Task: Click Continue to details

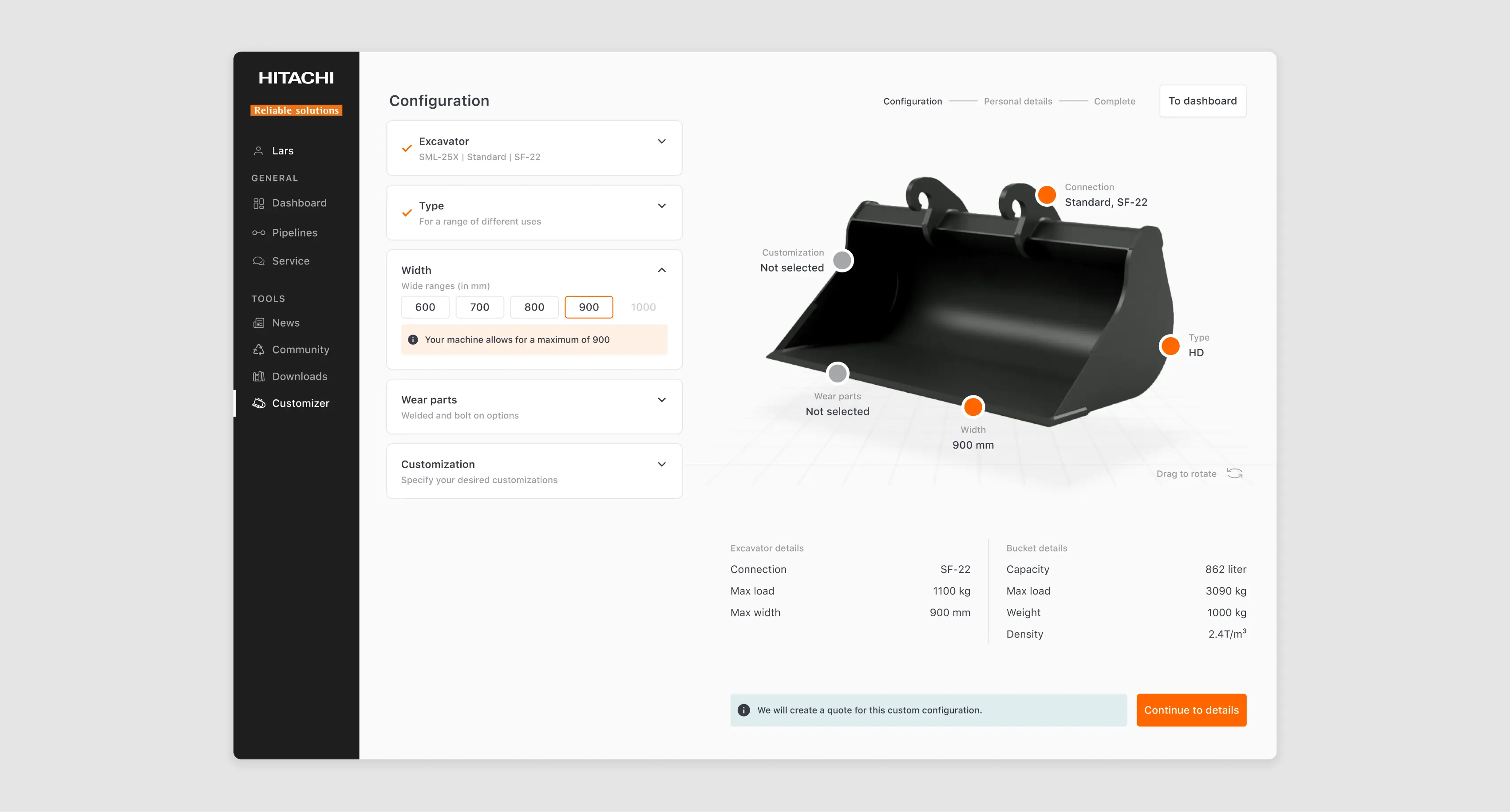Action: (1191, 710)
